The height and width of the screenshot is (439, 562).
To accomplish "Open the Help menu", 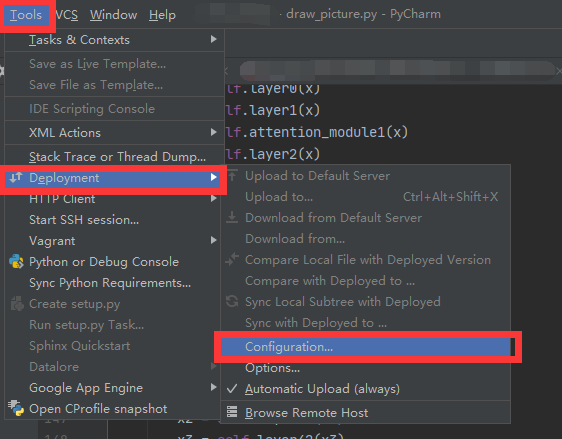I will [162, 15].
